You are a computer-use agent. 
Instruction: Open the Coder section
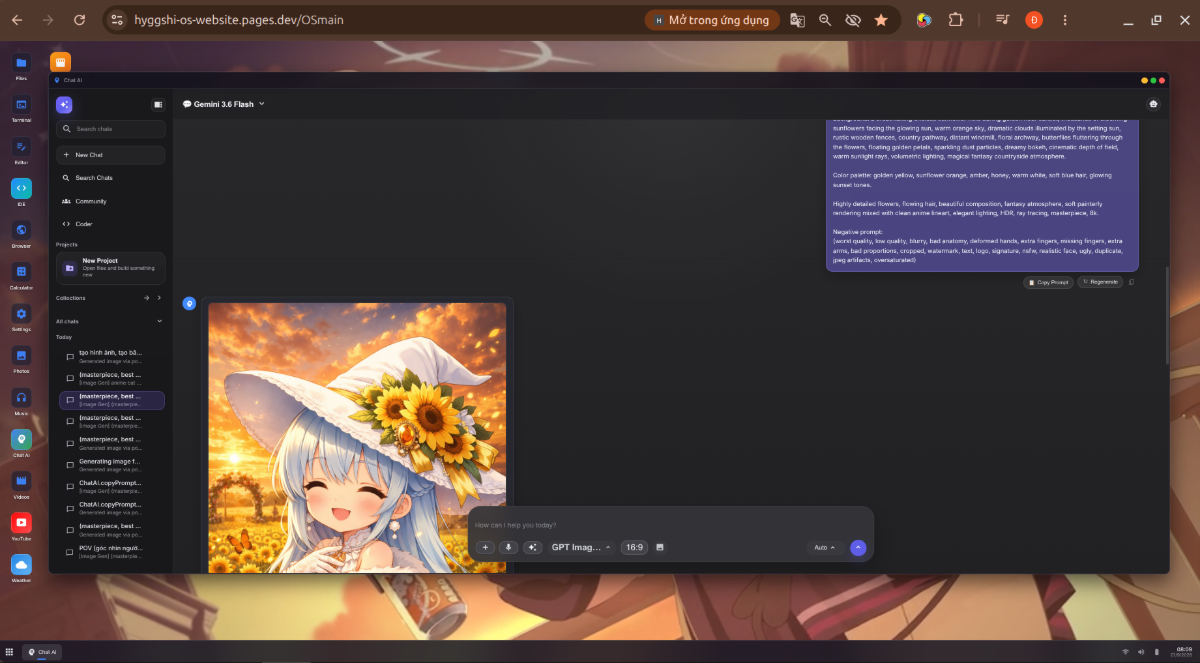click(111, 224)
